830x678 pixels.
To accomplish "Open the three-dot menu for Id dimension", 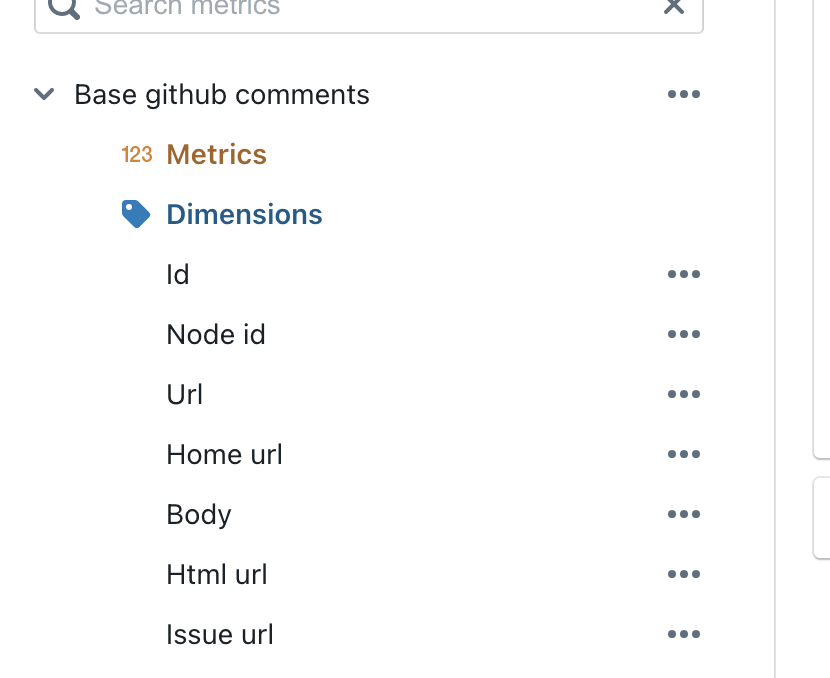I will [684, 274].
